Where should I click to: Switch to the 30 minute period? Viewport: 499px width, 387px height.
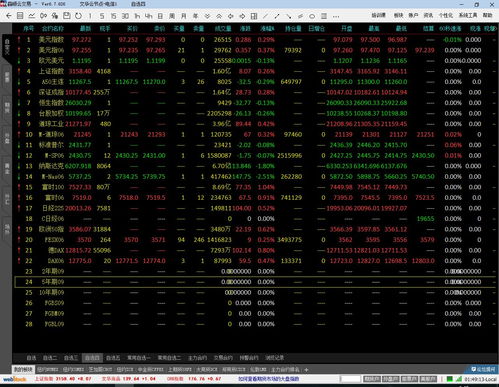point(125,16)
